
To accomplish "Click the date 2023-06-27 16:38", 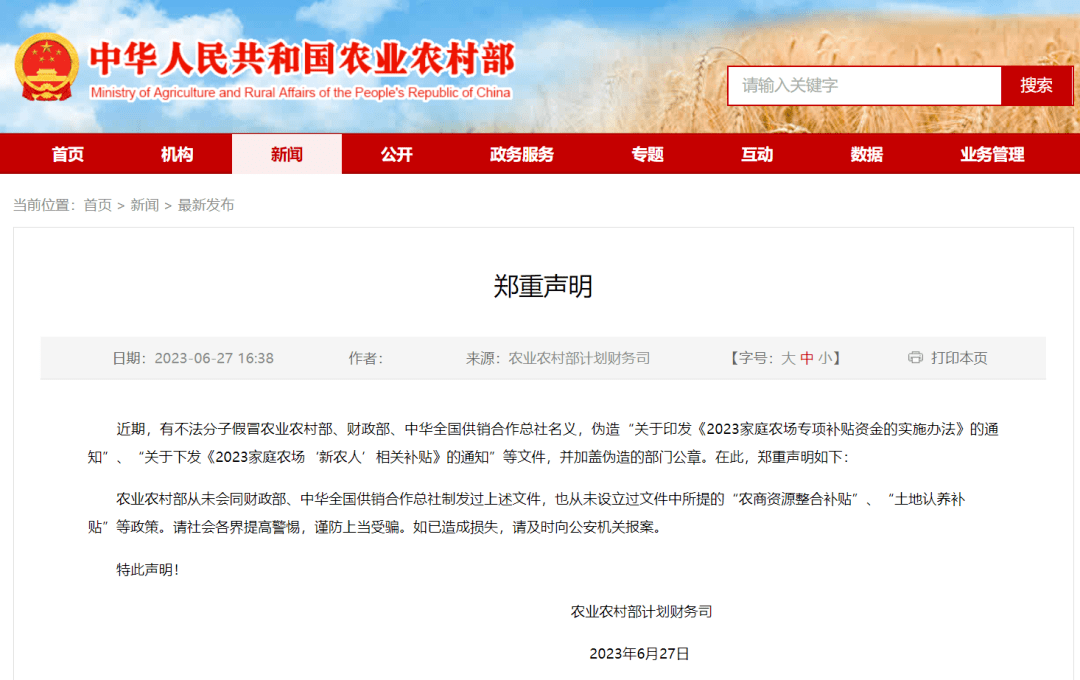I will [x=214, y=358].
